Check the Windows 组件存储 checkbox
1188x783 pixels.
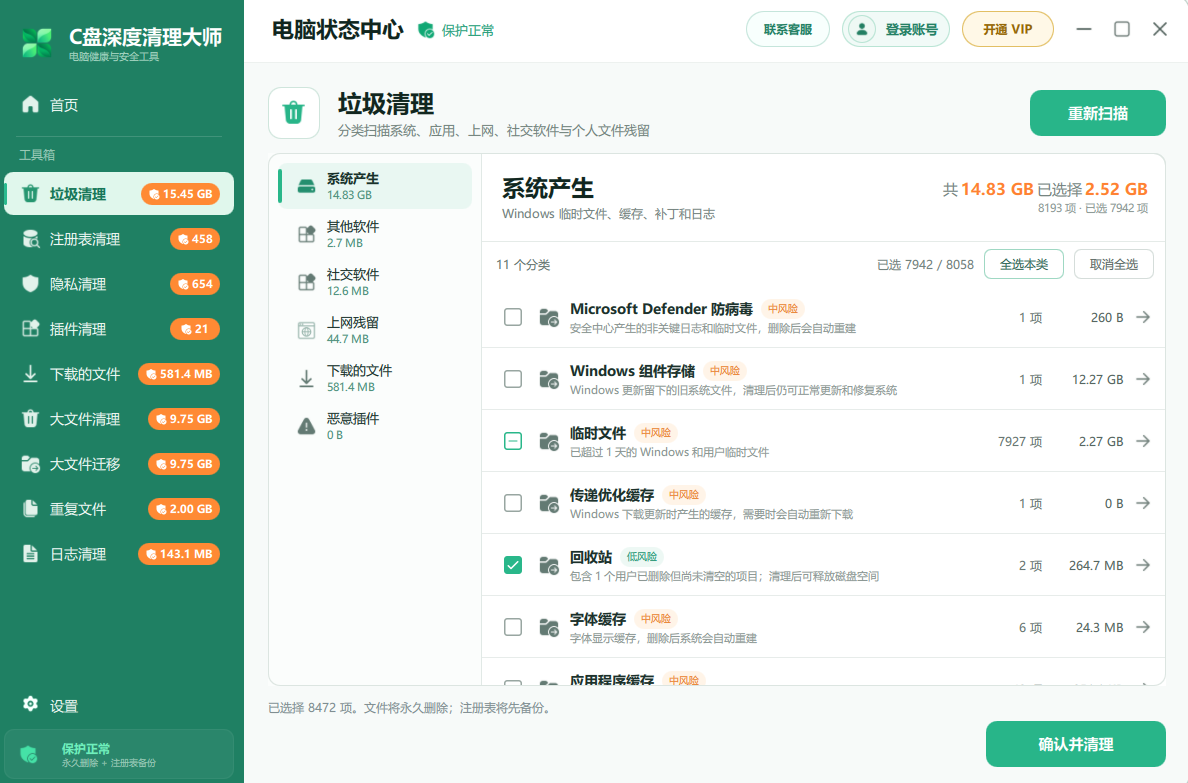513,379
